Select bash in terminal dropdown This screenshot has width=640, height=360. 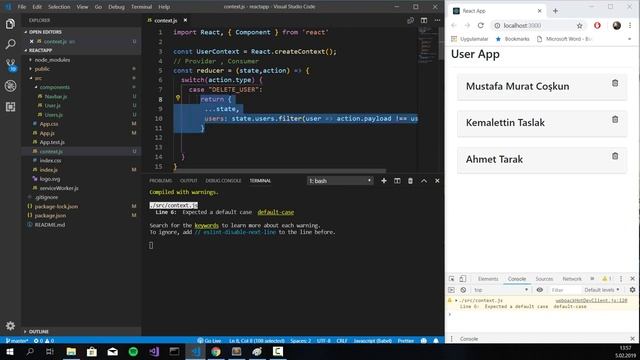[x=340, y=180]
